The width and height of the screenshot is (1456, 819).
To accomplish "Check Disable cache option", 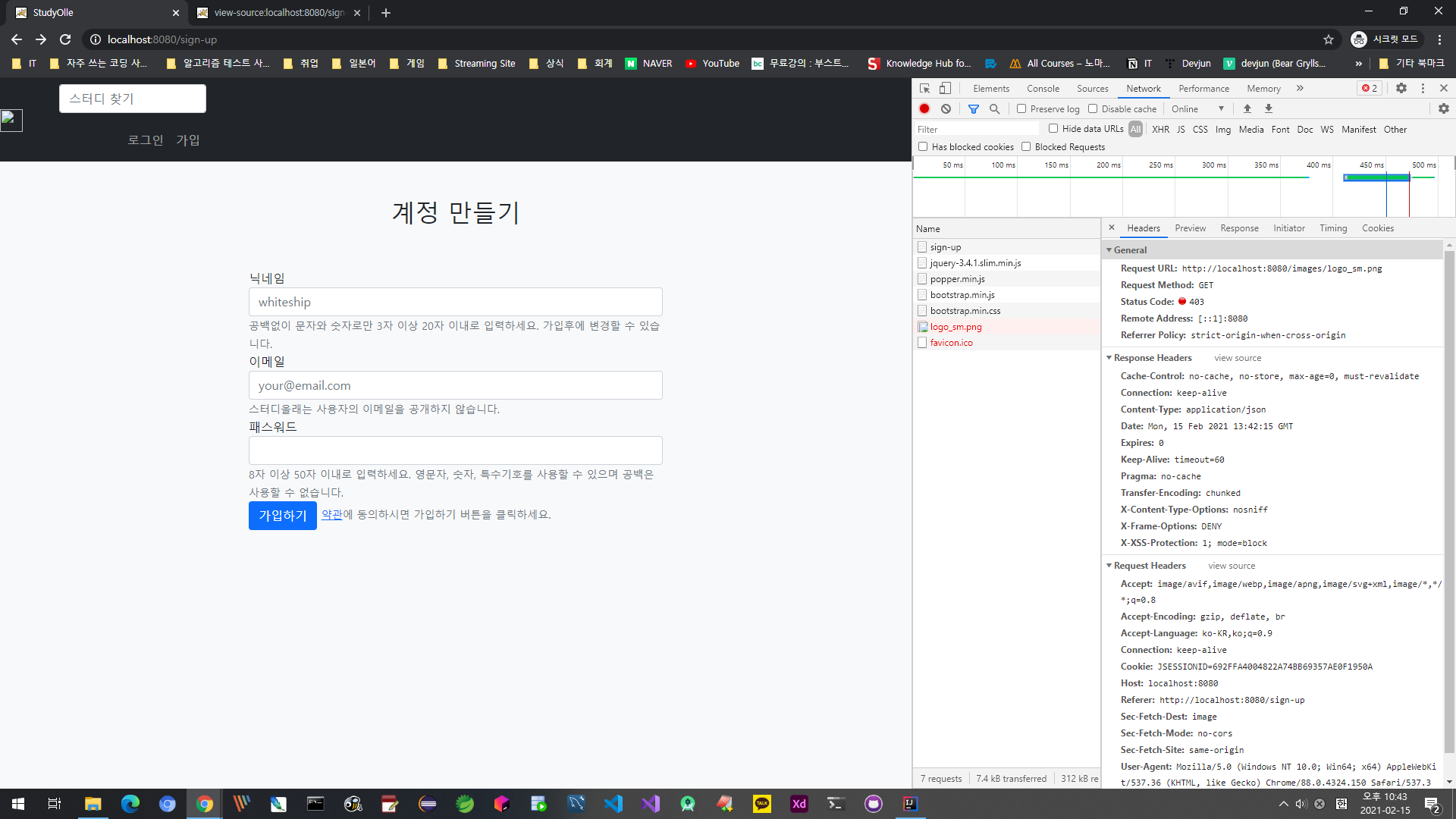I will click(1093, 108).
